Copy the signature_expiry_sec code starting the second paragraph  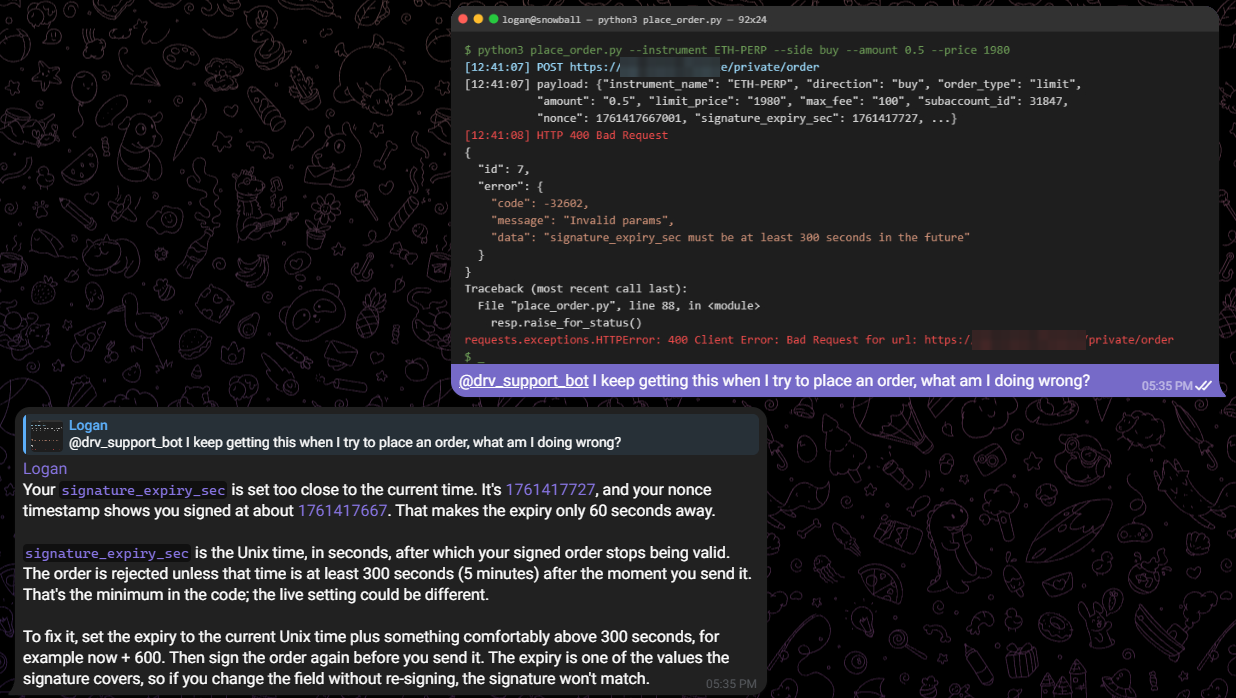coord(107,553)
